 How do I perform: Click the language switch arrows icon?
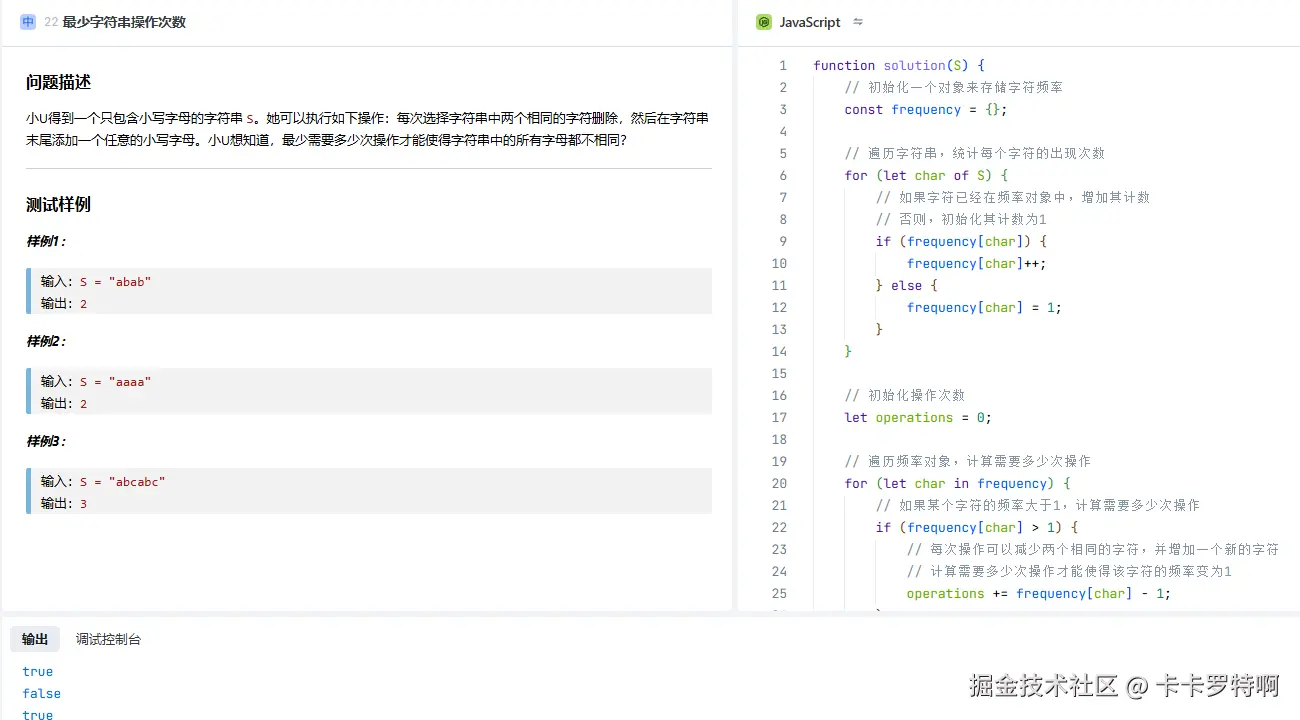(x=858, y=21)
